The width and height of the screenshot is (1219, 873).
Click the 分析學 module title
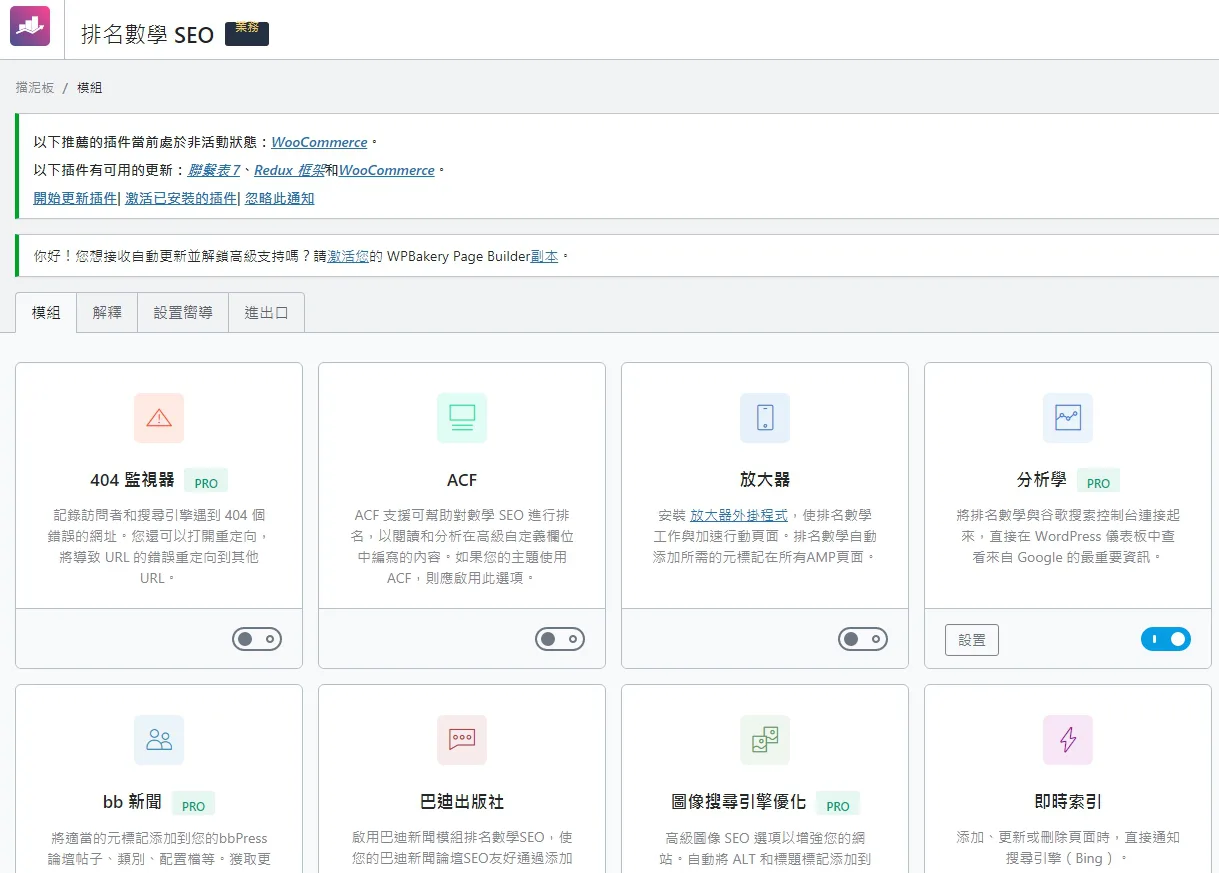pyautogui.click(x=1041, y=480)
